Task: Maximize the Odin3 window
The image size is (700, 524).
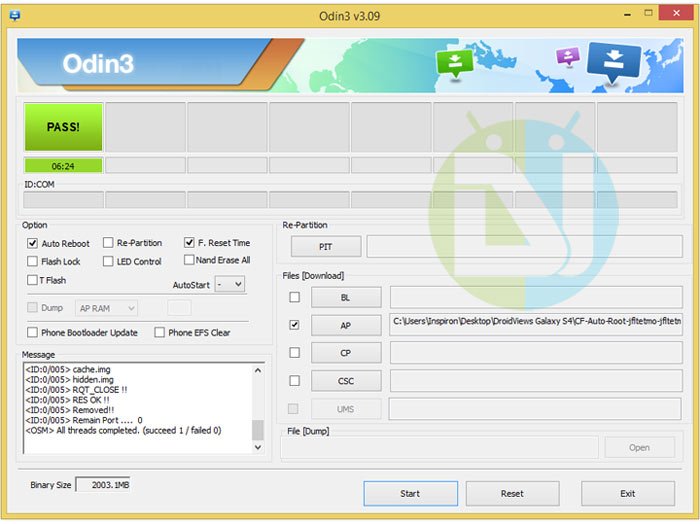Action: coord(648,13)
